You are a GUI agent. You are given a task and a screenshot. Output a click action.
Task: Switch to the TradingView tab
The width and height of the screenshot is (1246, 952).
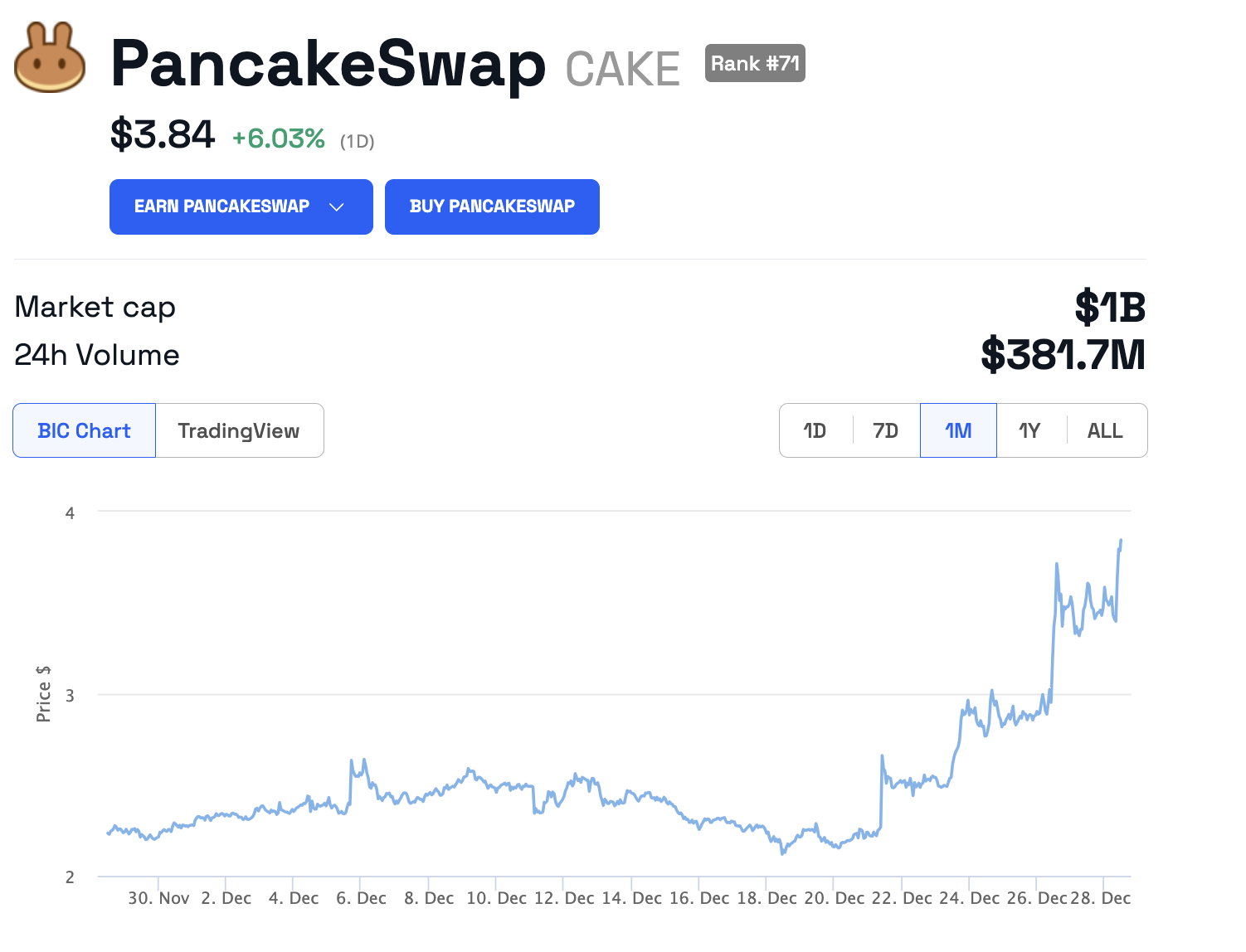(x=238, y=430)
